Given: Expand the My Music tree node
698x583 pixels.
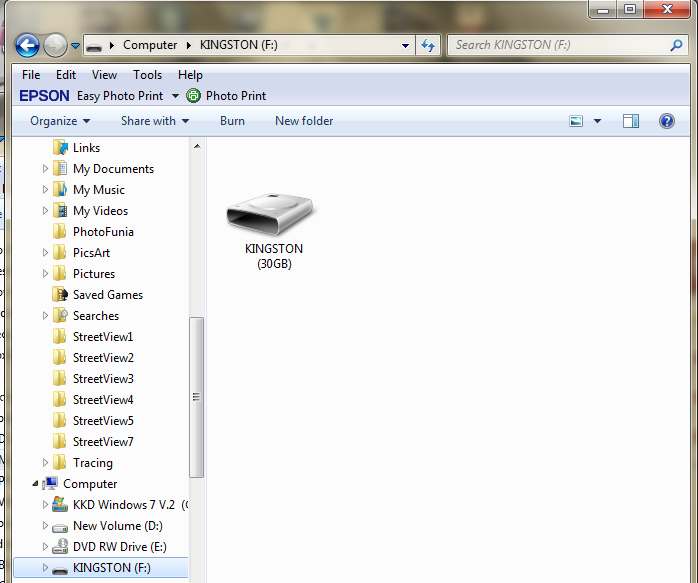Looking at the screenshot, I should coord(45,190).
